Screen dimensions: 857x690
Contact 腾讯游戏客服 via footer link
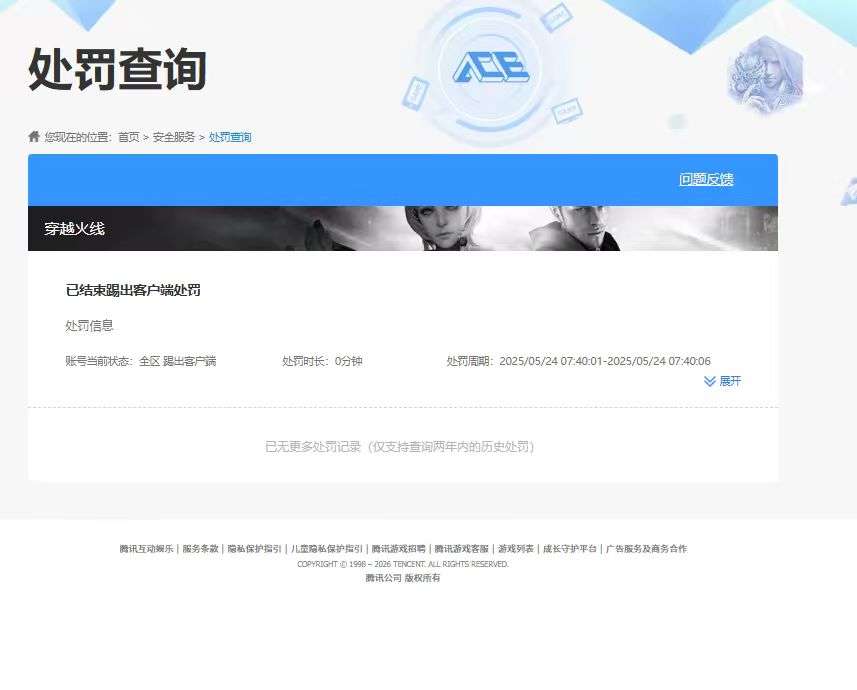(462, 548)
